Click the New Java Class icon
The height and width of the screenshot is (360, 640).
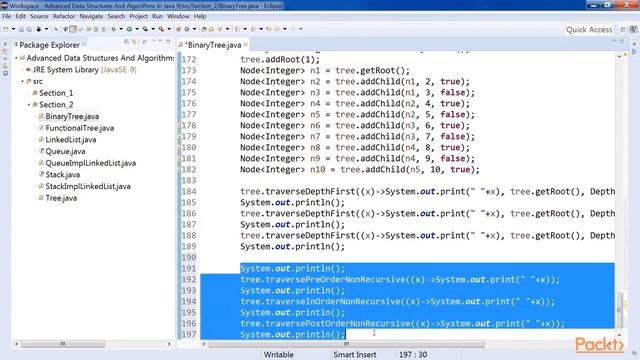coord(187,29)
